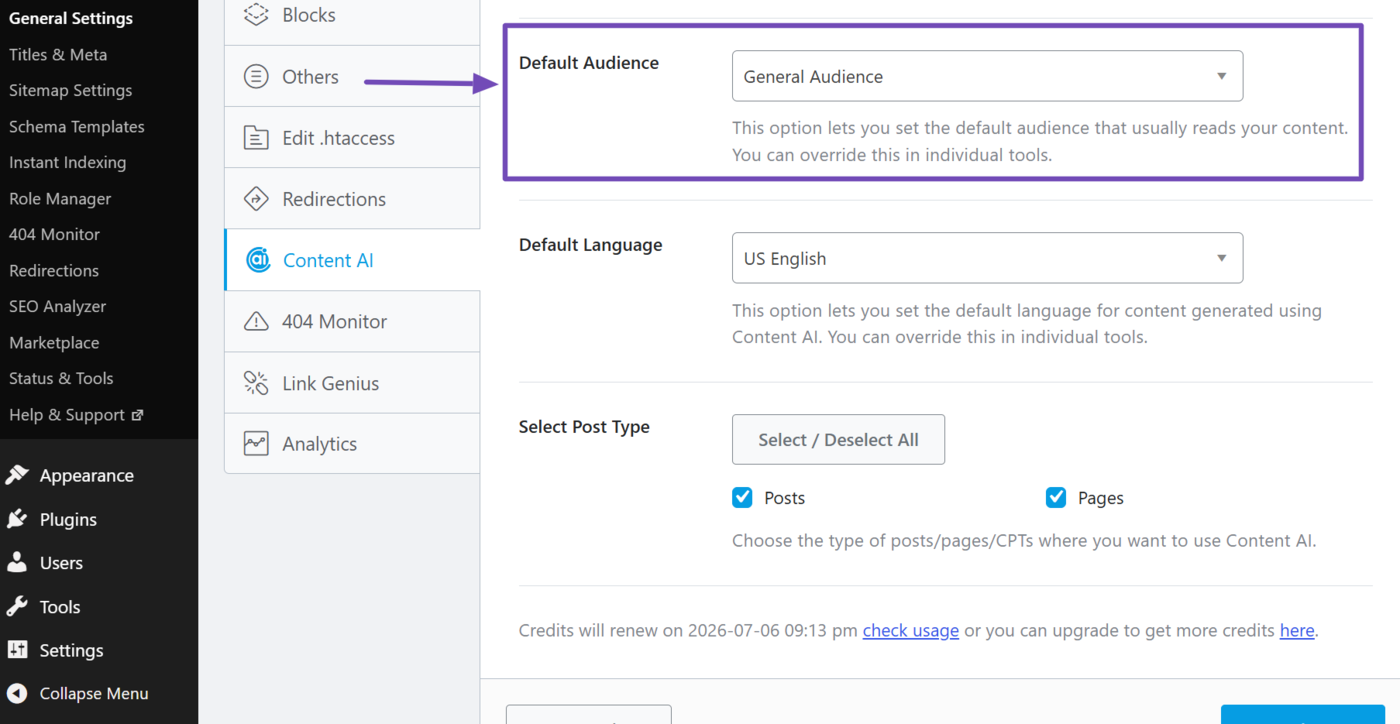Open the Link Genius tab
This screenshot has width=1400, height=724.
click(352, 383)
